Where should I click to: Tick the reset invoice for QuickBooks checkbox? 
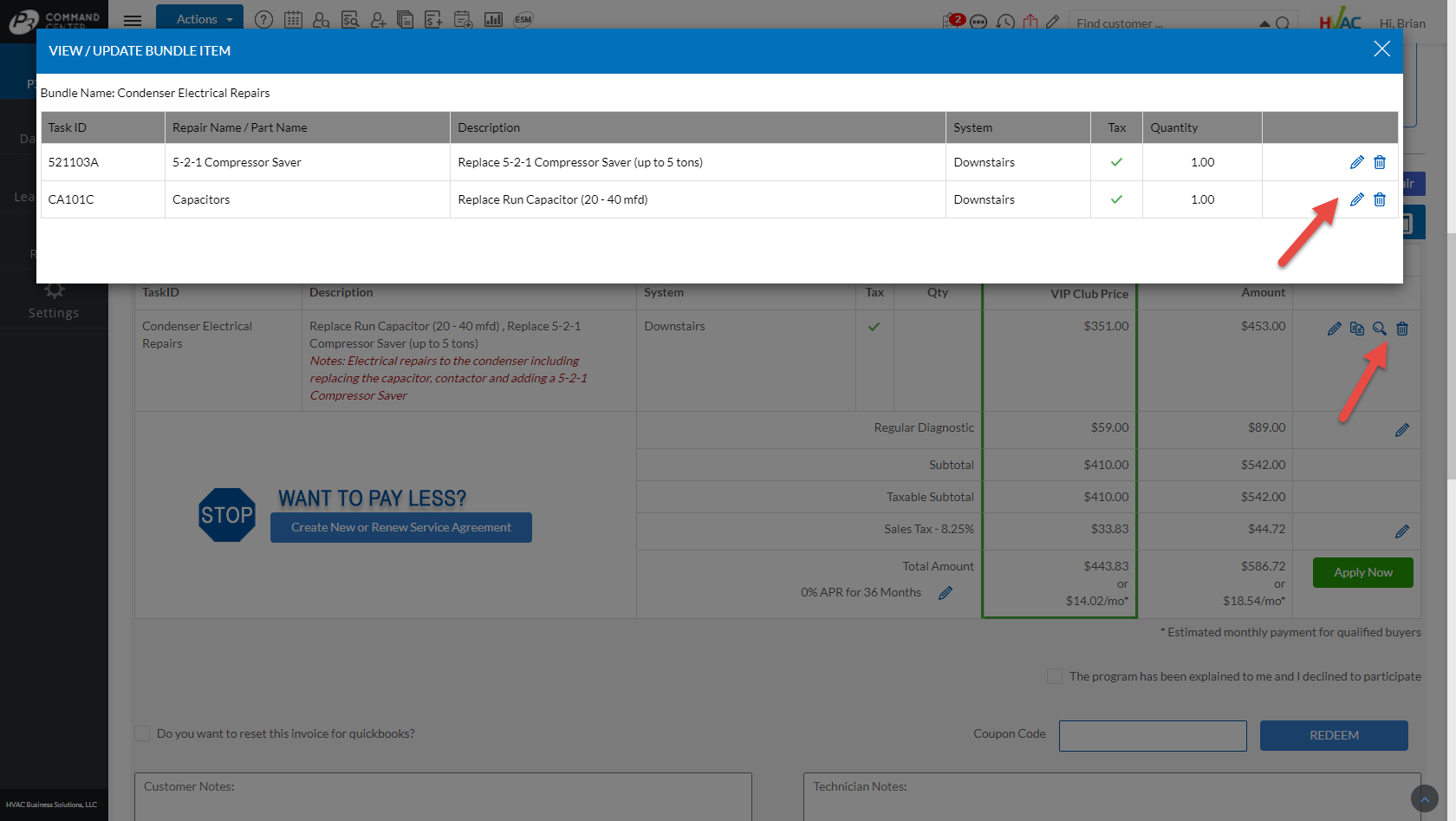[x=143, y=733]
